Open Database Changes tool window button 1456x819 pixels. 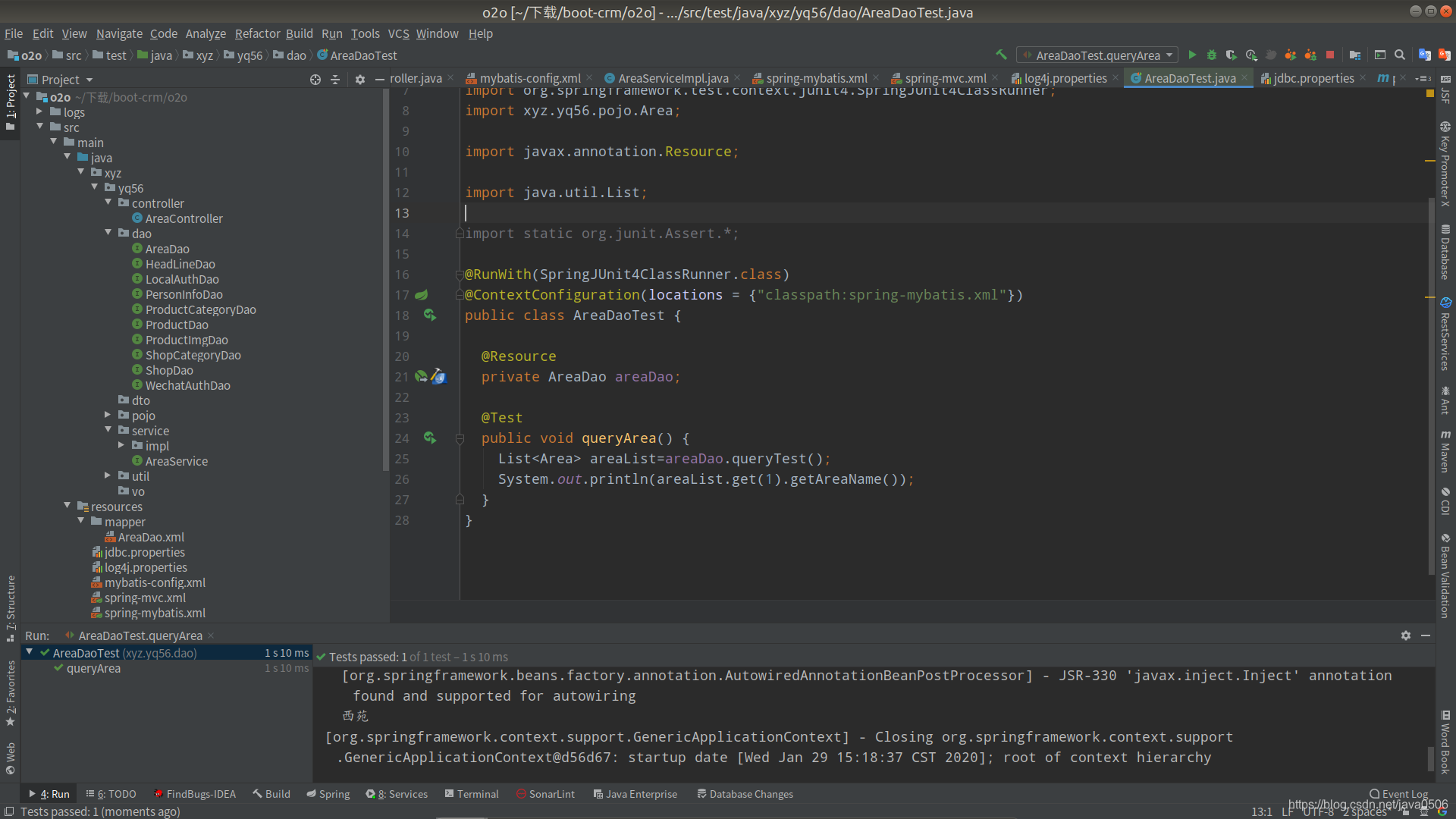click(x=745, y=794)
